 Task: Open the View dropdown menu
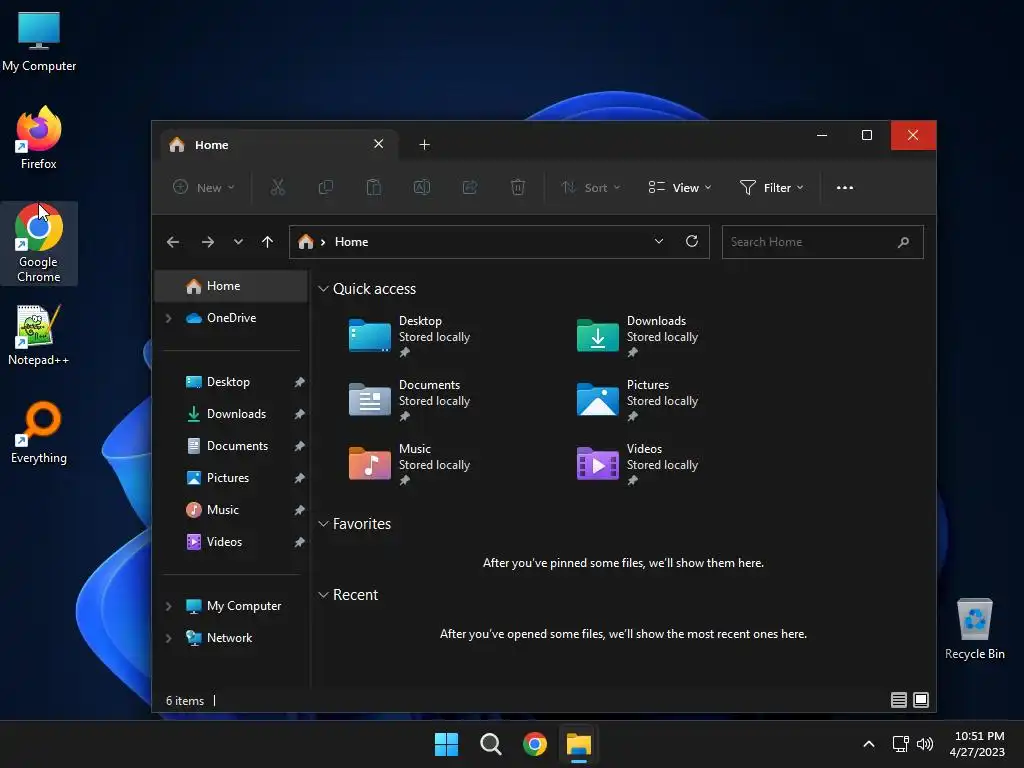pos(679,187)
